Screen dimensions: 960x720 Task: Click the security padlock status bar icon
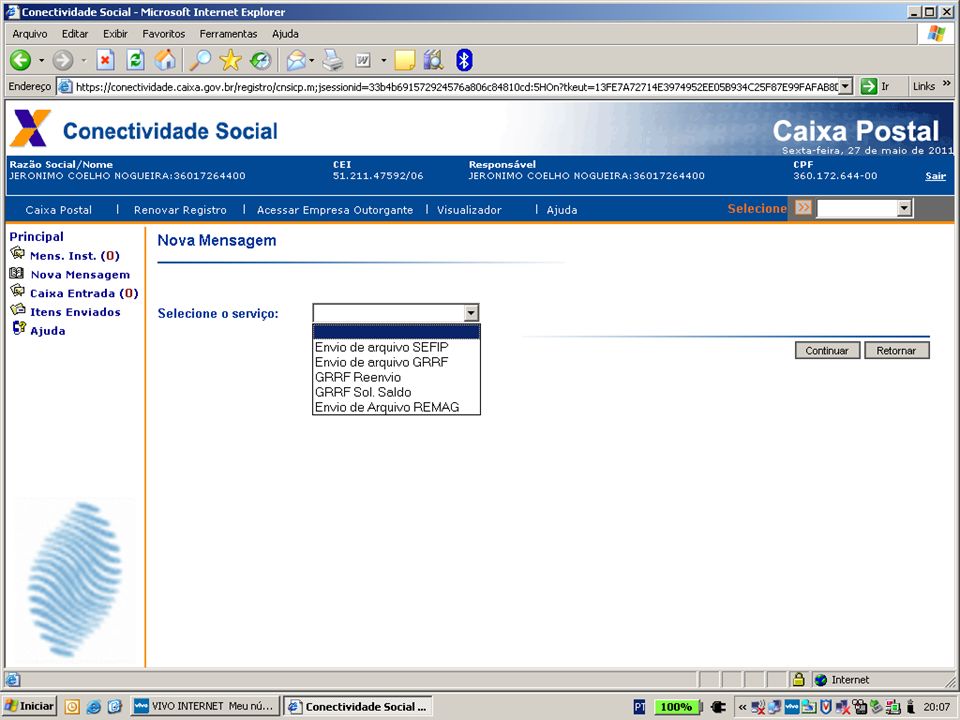pyautogui.click(x=798, y=680)
